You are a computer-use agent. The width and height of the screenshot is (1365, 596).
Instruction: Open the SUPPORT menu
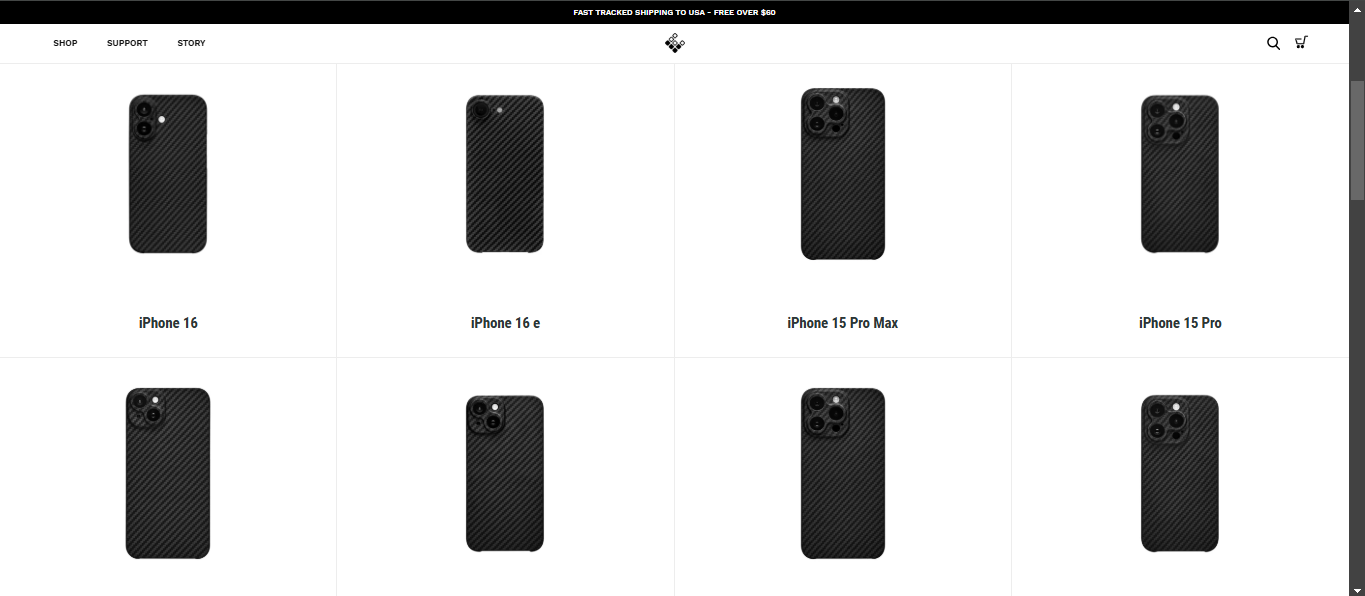click(127, 43)
